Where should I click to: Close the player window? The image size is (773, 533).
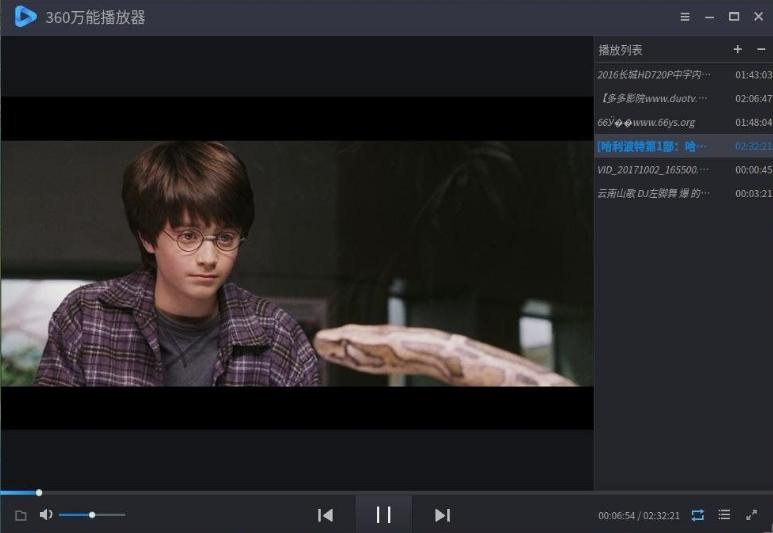pos(759,16)
